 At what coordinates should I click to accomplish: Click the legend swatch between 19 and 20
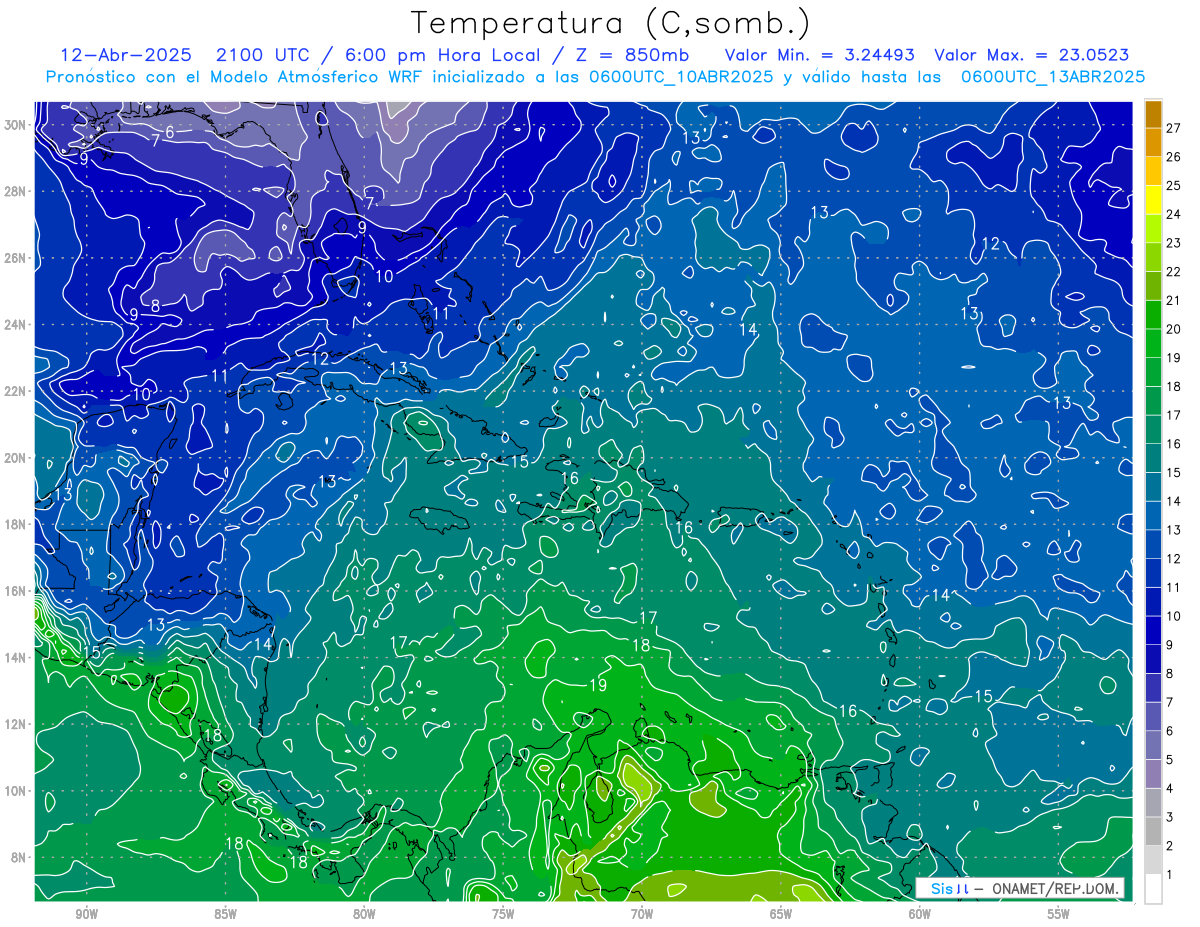[x=1153, y=343]
